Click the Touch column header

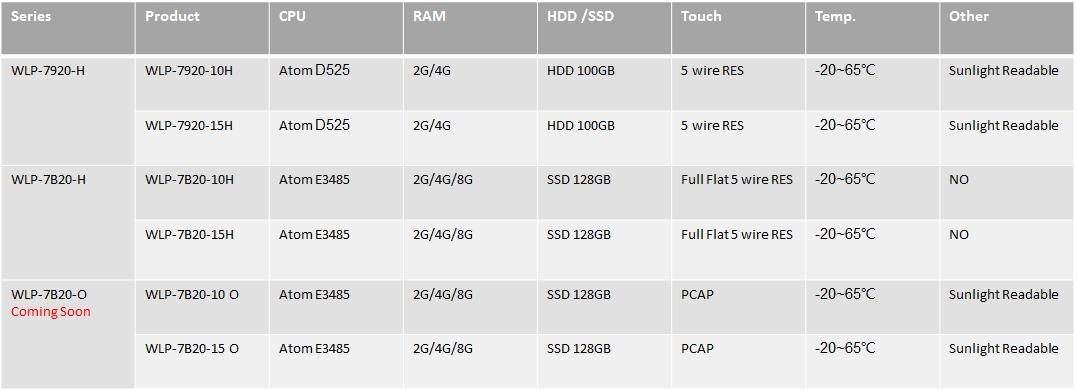point(738,28)
